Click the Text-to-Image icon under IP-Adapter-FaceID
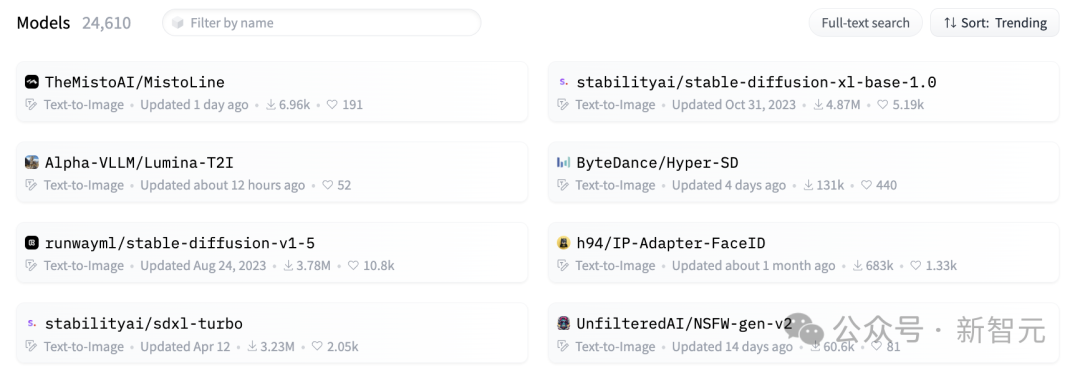This screenshot has width=1080, height=373. 563,266
